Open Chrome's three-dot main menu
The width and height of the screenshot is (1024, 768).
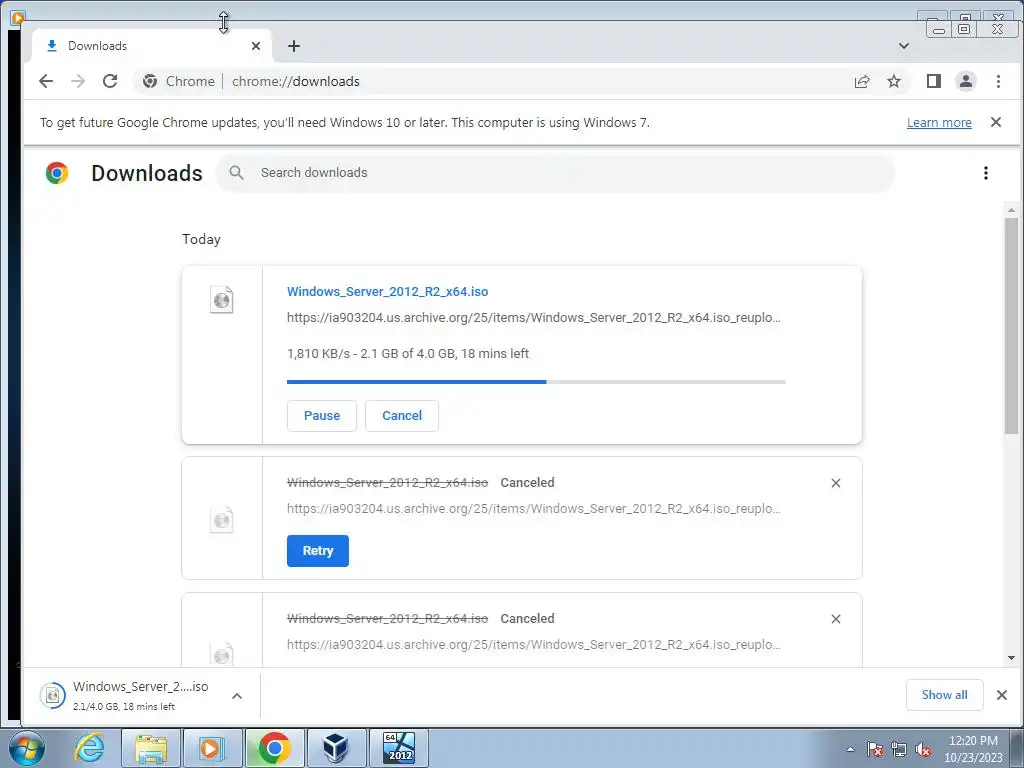point(998,81)
